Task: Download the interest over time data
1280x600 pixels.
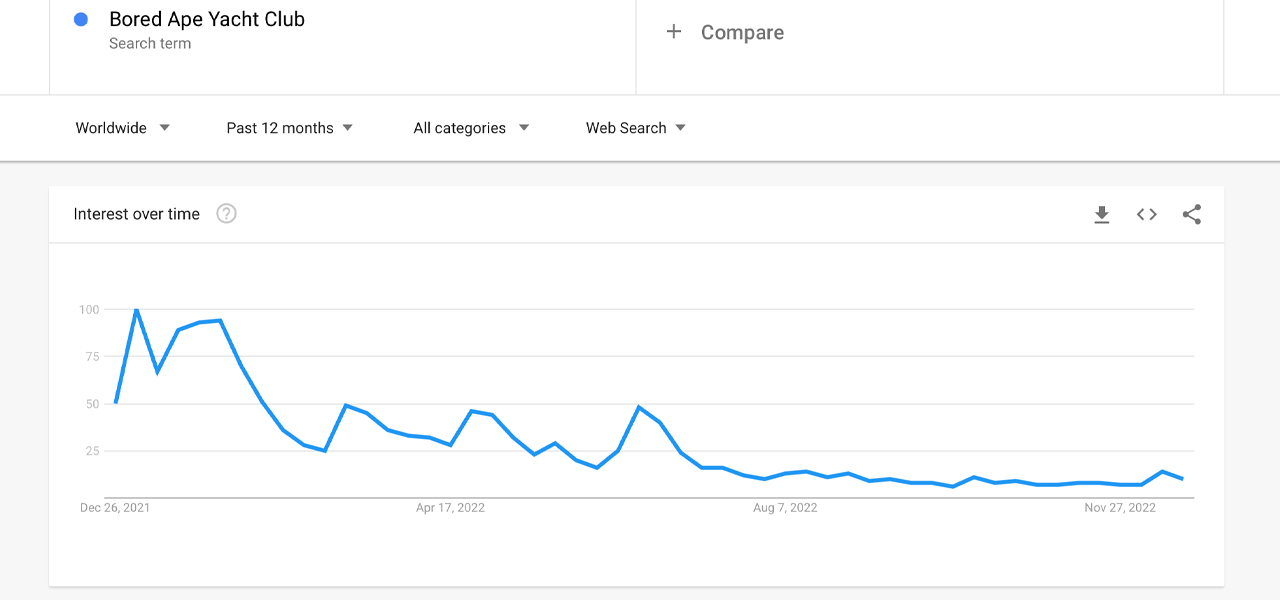Action: click(x=1102, y=214)
